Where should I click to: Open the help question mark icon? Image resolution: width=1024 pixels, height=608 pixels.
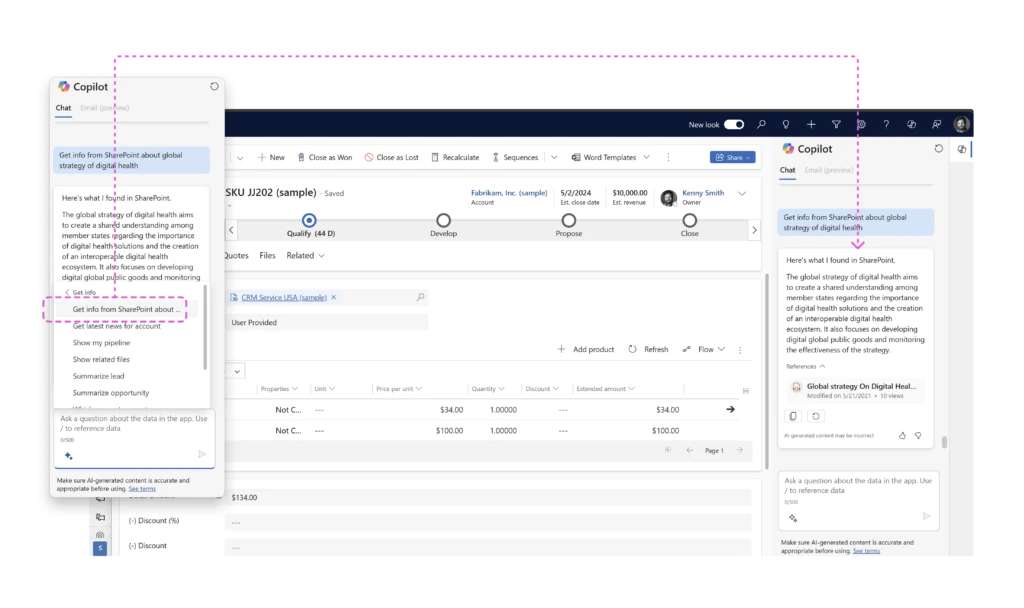click(886, 125)
